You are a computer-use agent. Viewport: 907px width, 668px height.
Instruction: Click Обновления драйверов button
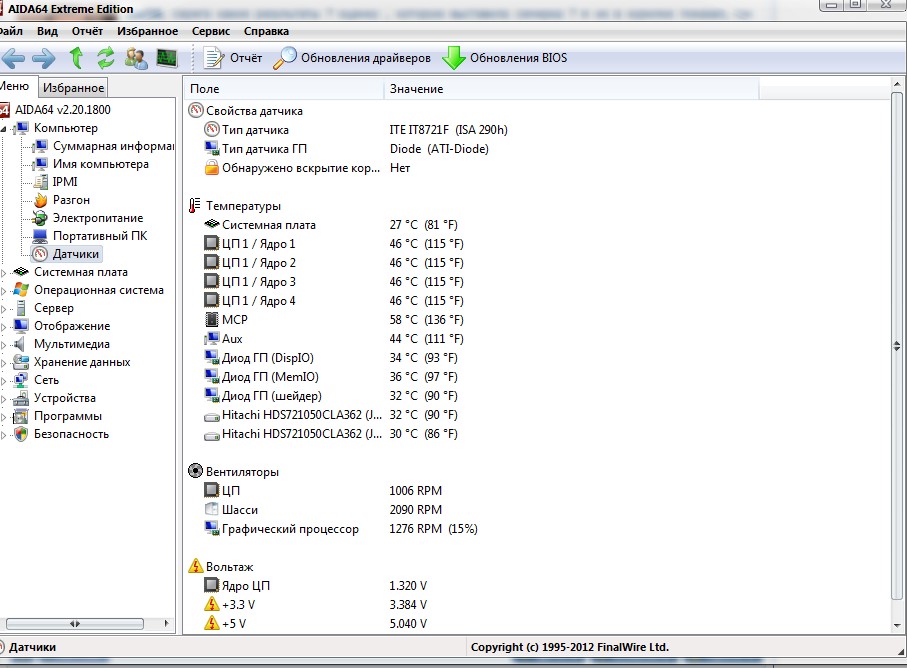[352, 58]
